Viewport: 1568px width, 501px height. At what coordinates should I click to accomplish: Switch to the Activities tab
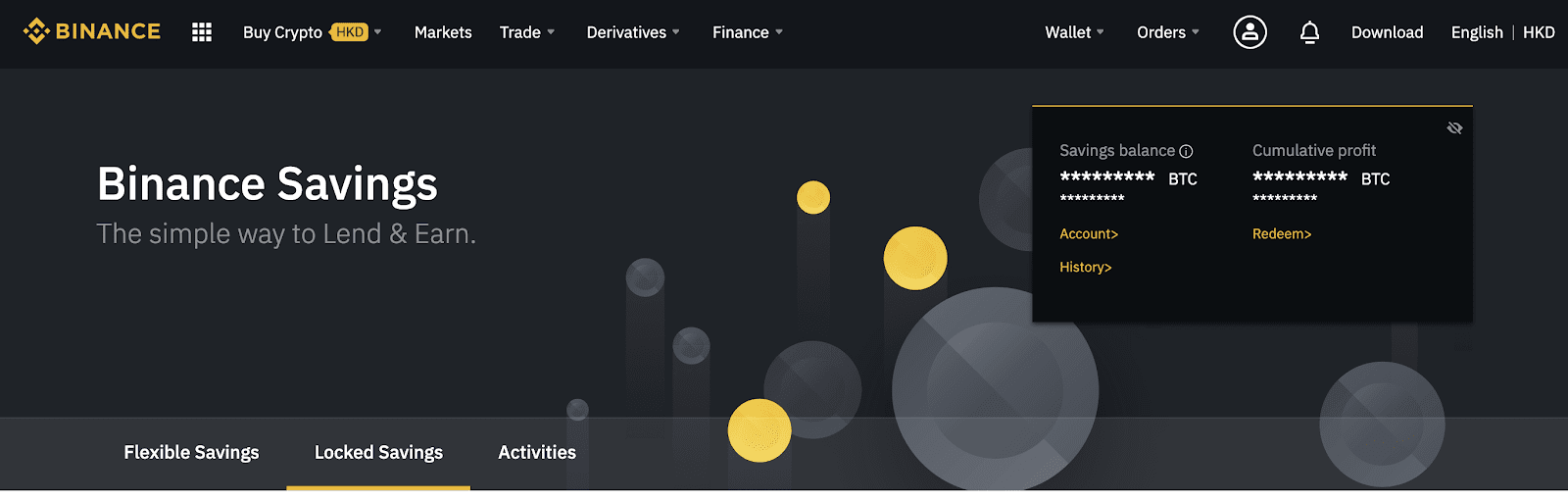click(537, 452)
